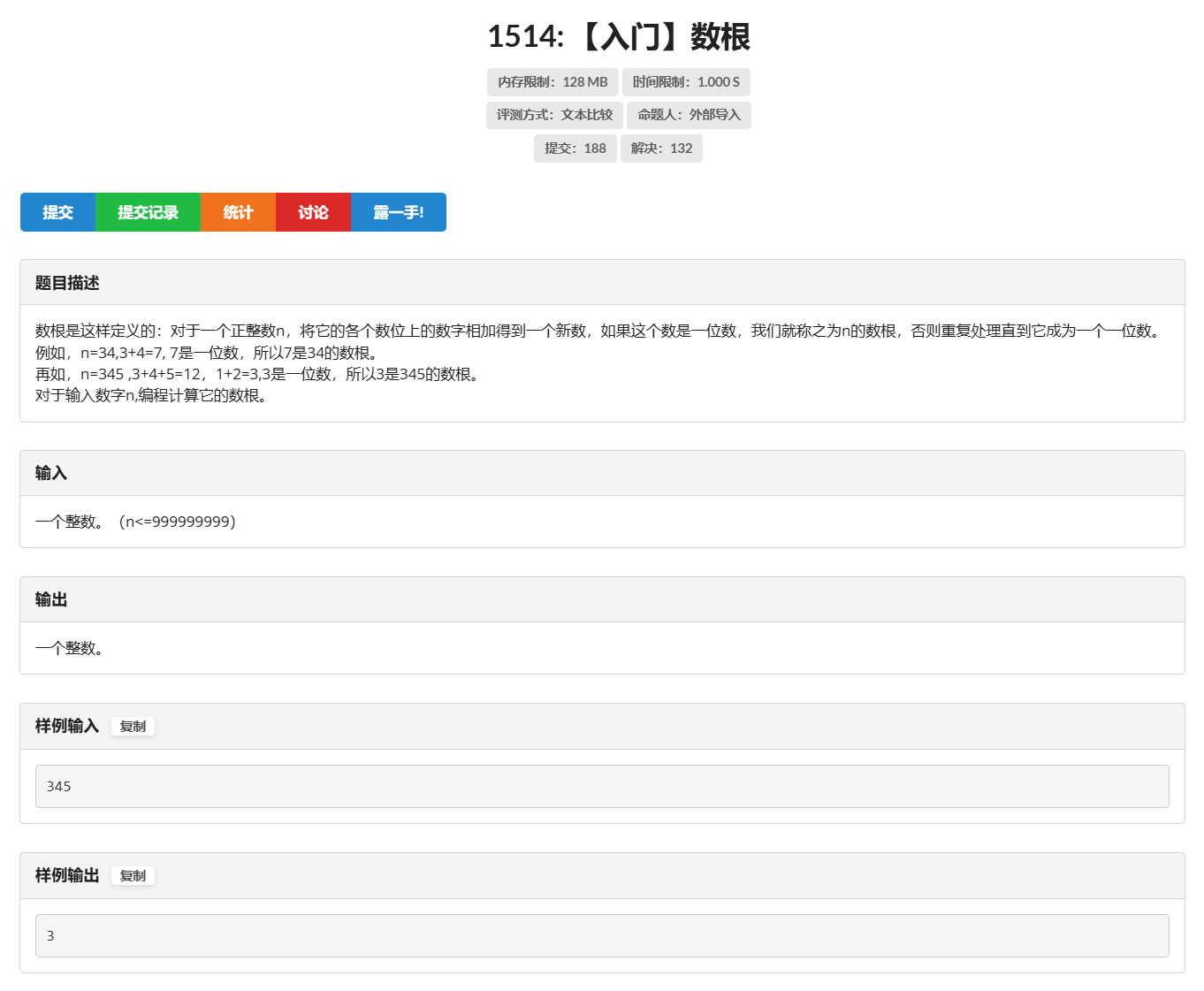Open the 解决: 132 solved count badge

(x=661, y=149)
